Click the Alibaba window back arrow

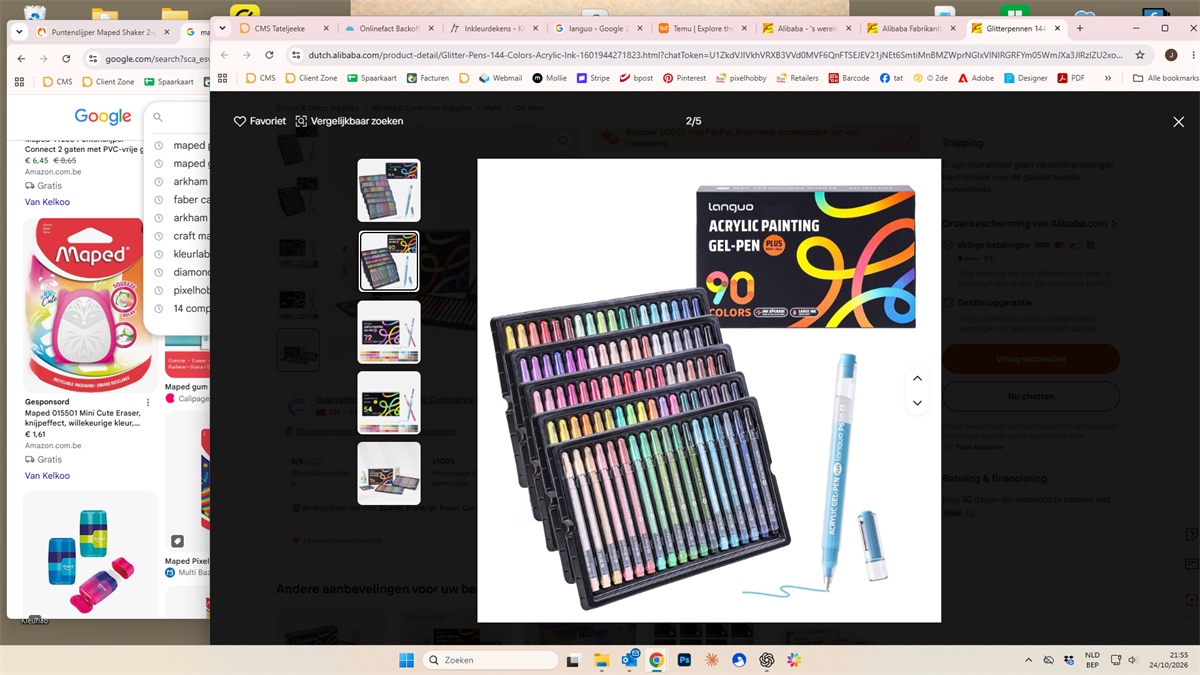coord(224,55)
